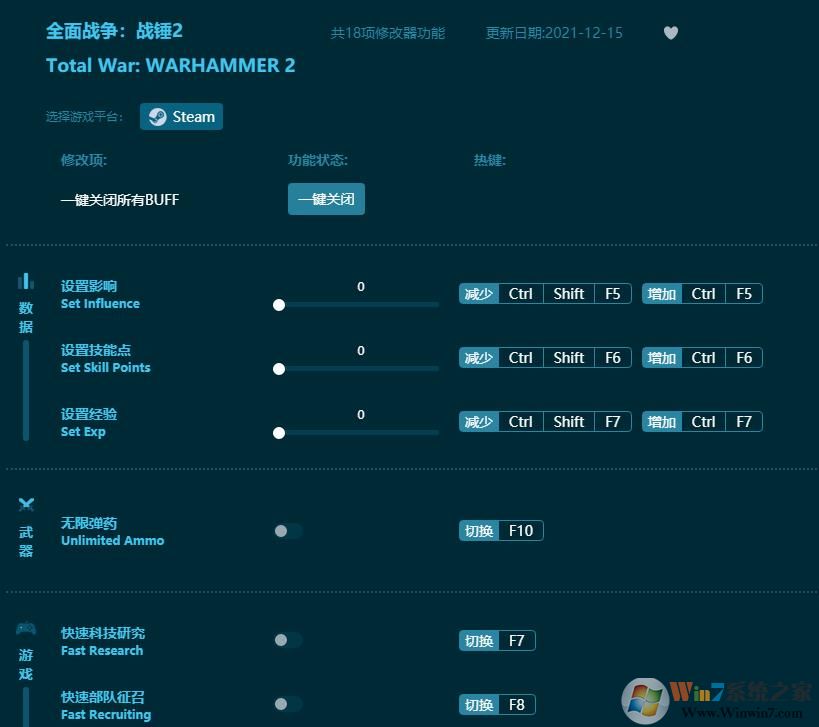Click the 增加 button for Set Influence

[x=661, y=293]
